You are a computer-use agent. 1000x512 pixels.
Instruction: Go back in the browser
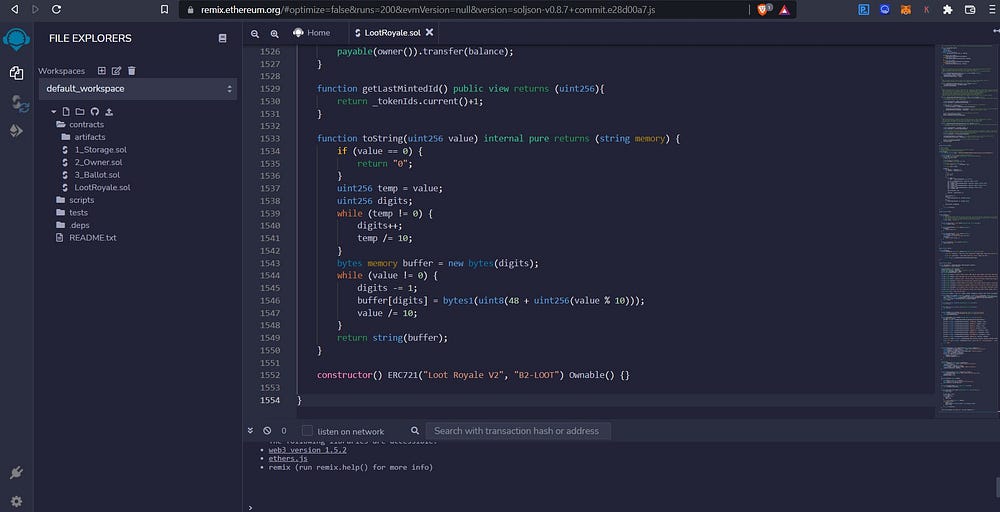click(14, 10)
